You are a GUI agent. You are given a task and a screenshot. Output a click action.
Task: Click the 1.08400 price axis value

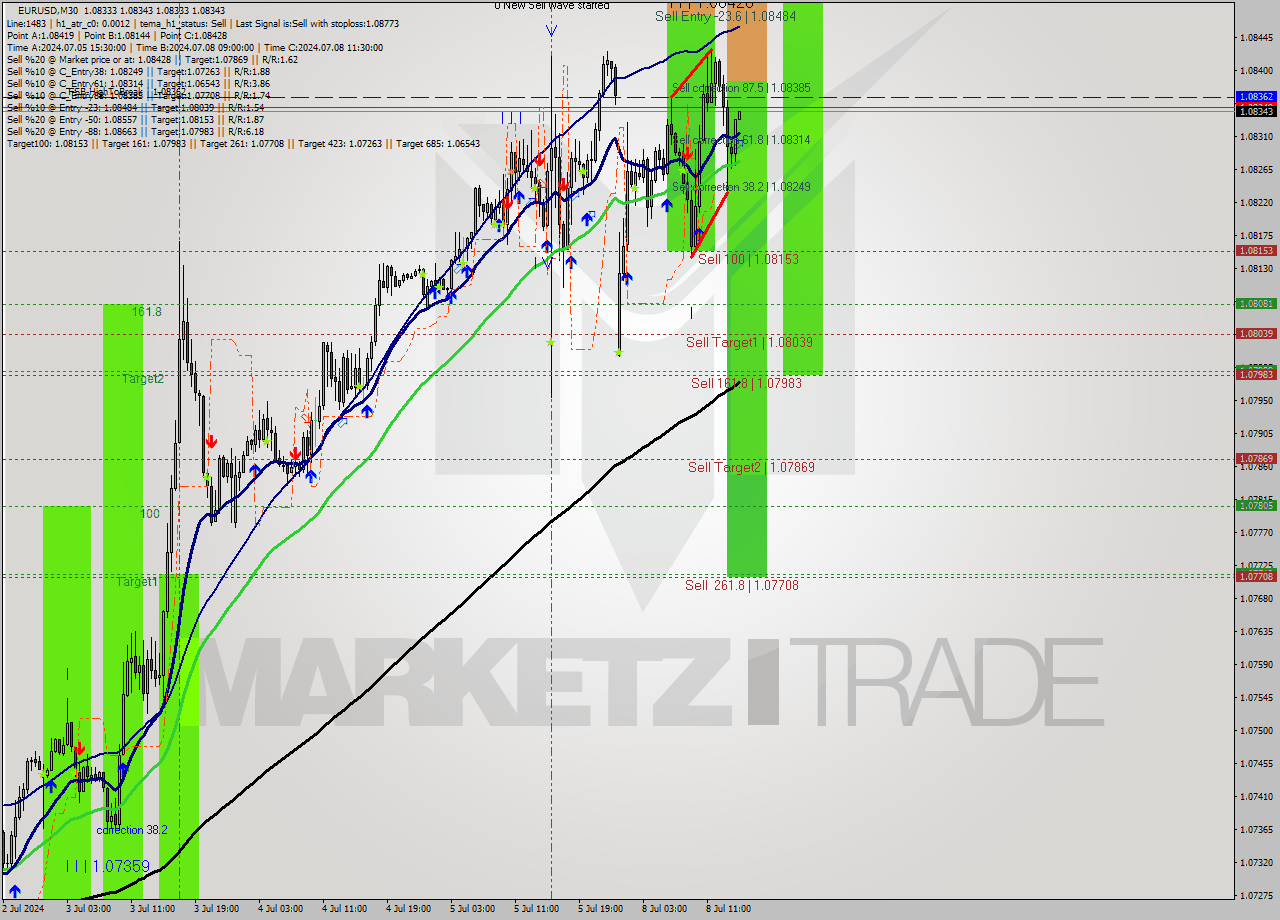(1255, 71)
